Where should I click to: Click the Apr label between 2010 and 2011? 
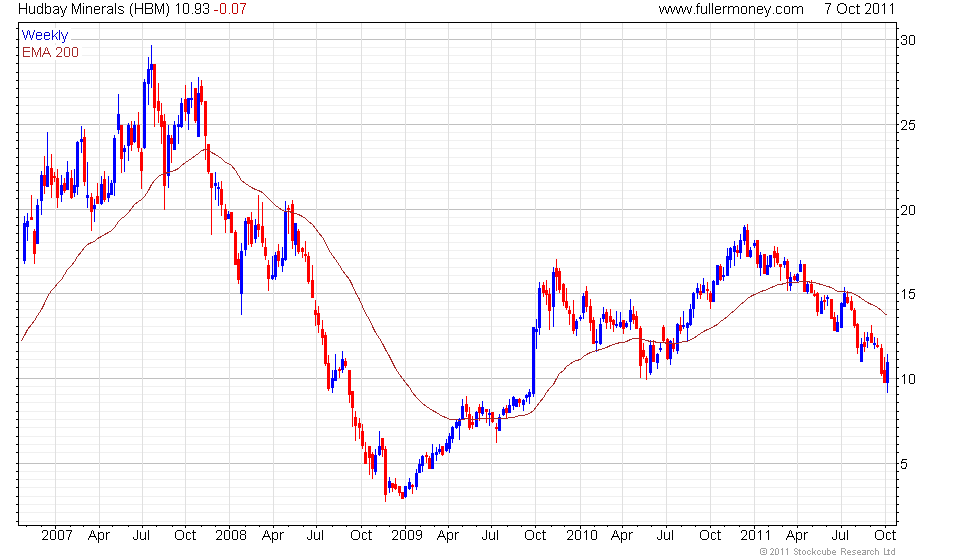coord(621,536)
